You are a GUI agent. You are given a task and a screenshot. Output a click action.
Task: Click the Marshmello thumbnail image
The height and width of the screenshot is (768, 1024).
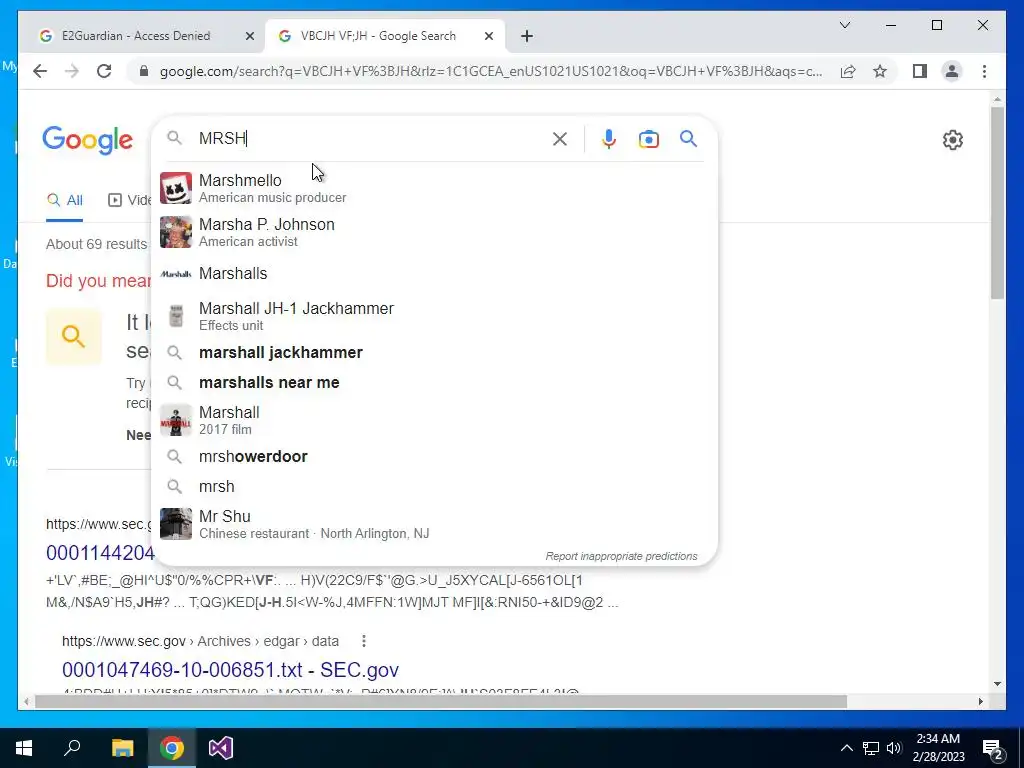pyautogui.click(x=176, y=188)
